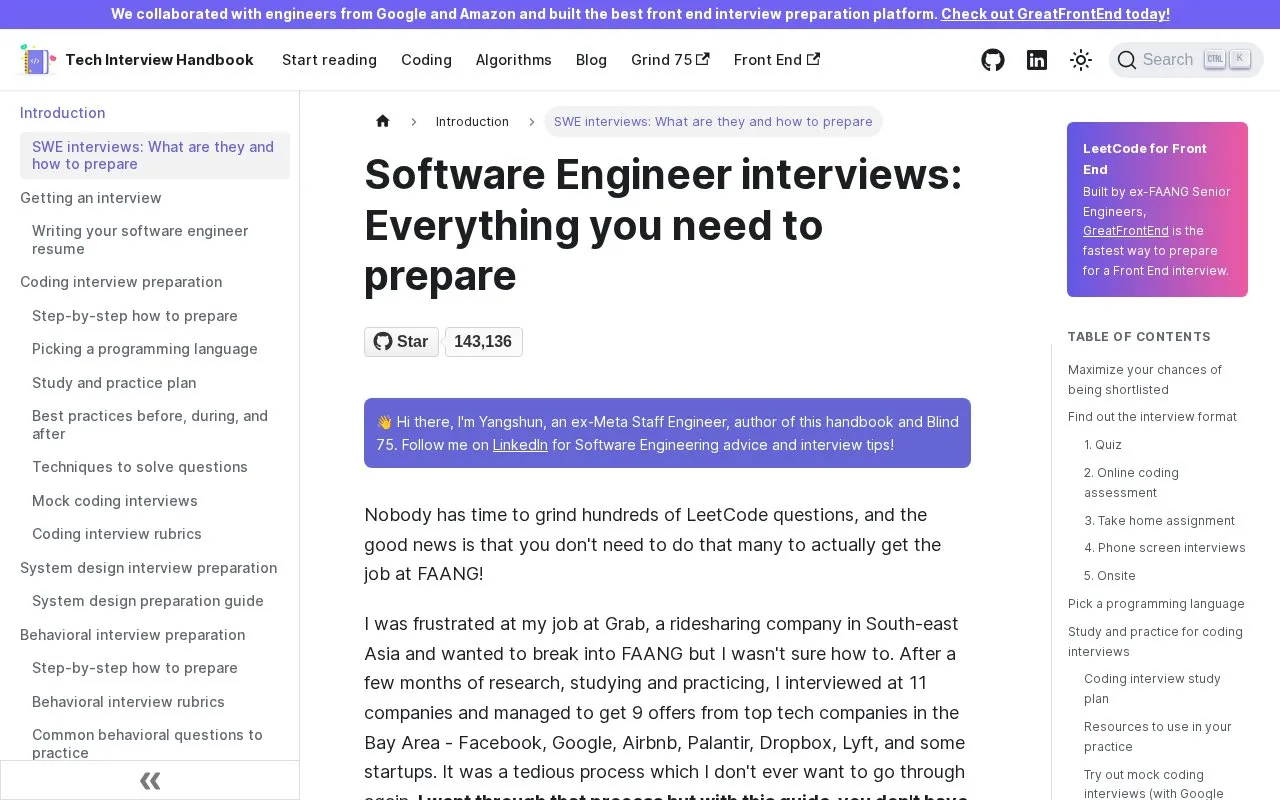View the 143,136 stargazers count
The width and height of the screenshot is (1280, 800).
483,342
